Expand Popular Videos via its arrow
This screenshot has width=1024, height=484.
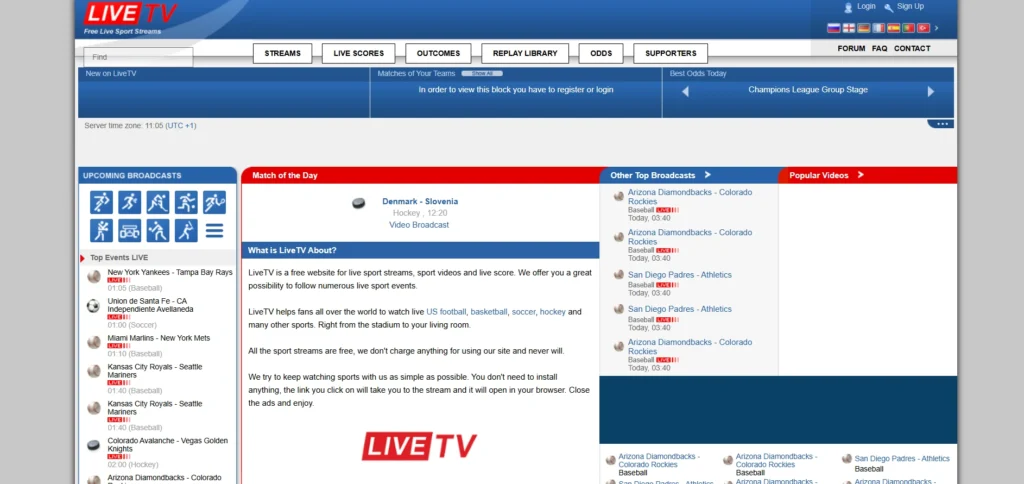pos(861,175)
